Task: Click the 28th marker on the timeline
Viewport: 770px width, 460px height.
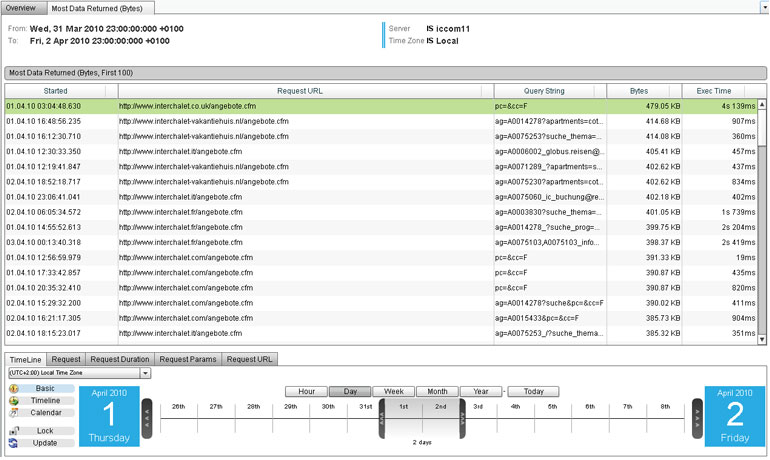Action: (x=253, y=407)
